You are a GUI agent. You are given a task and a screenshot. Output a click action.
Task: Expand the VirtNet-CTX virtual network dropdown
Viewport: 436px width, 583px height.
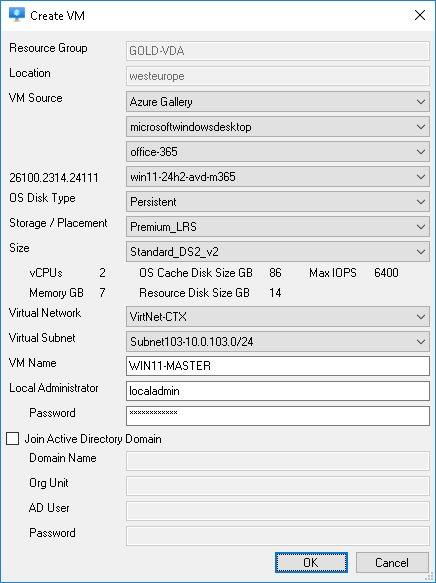point(278,317)
